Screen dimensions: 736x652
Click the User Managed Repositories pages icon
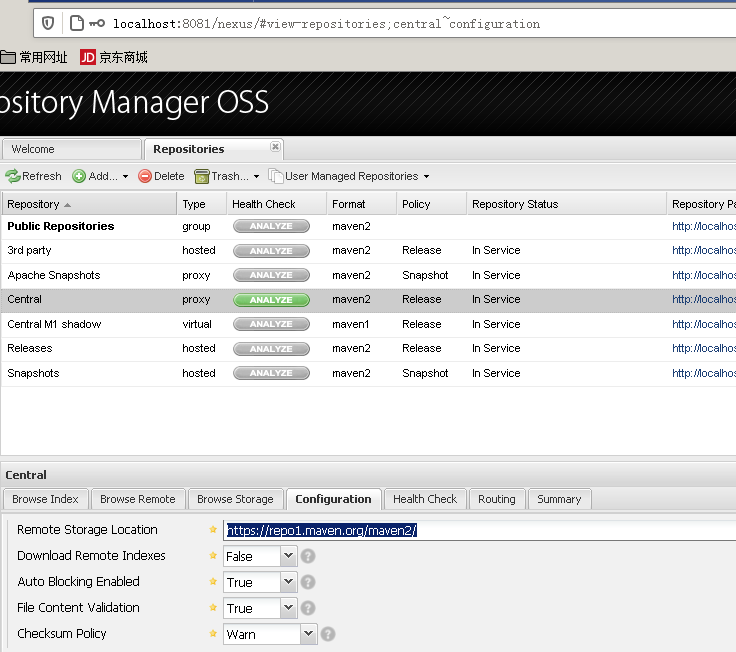(x=276, y=176)
